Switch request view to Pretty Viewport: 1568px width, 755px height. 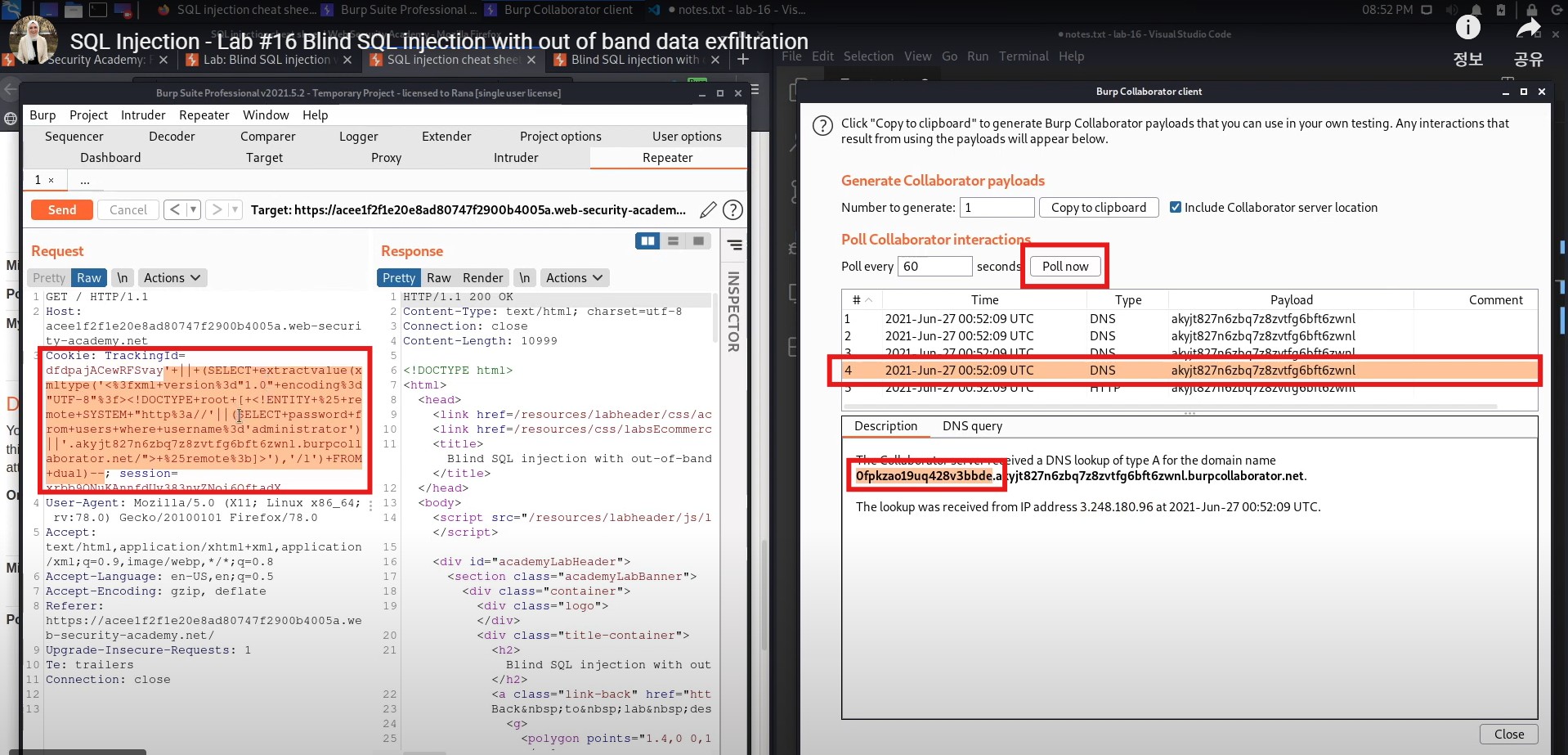[x=49, y=278]
